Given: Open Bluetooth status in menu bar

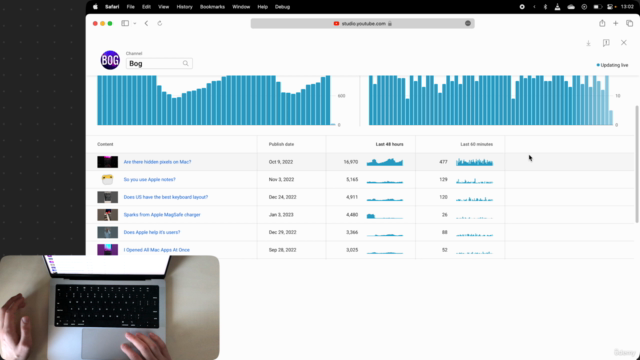Looking at the screenshot, I should coord(545,7).
